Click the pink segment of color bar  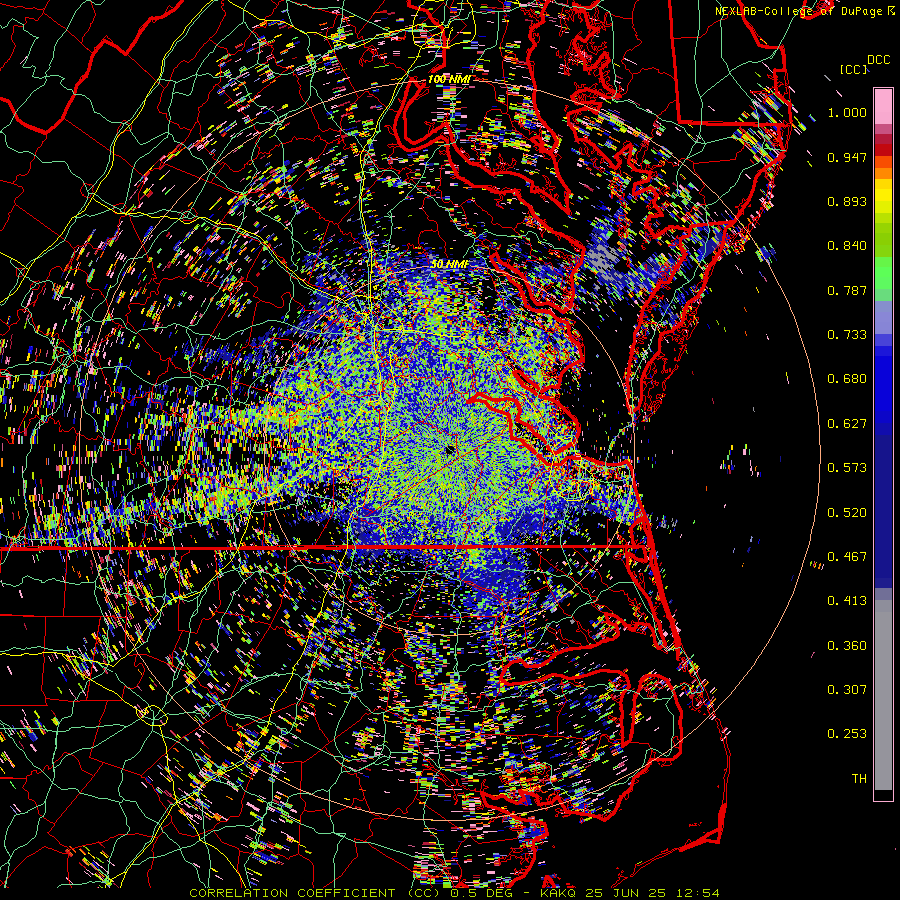(x=883, y=107)
